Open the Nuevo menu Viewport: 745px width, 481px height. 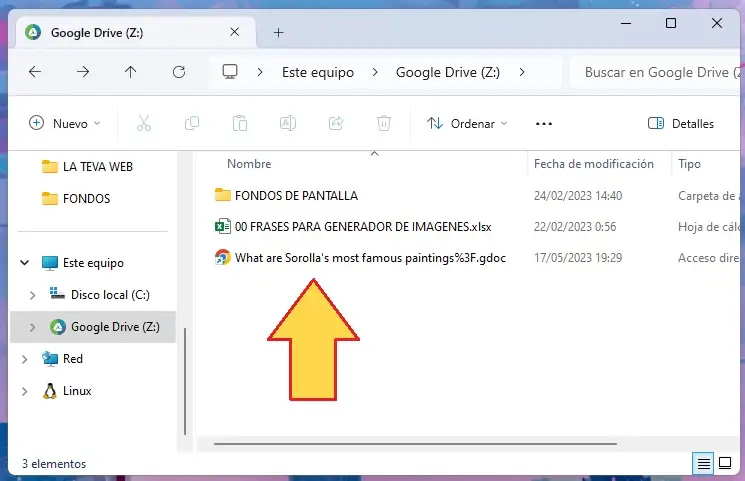65,124
